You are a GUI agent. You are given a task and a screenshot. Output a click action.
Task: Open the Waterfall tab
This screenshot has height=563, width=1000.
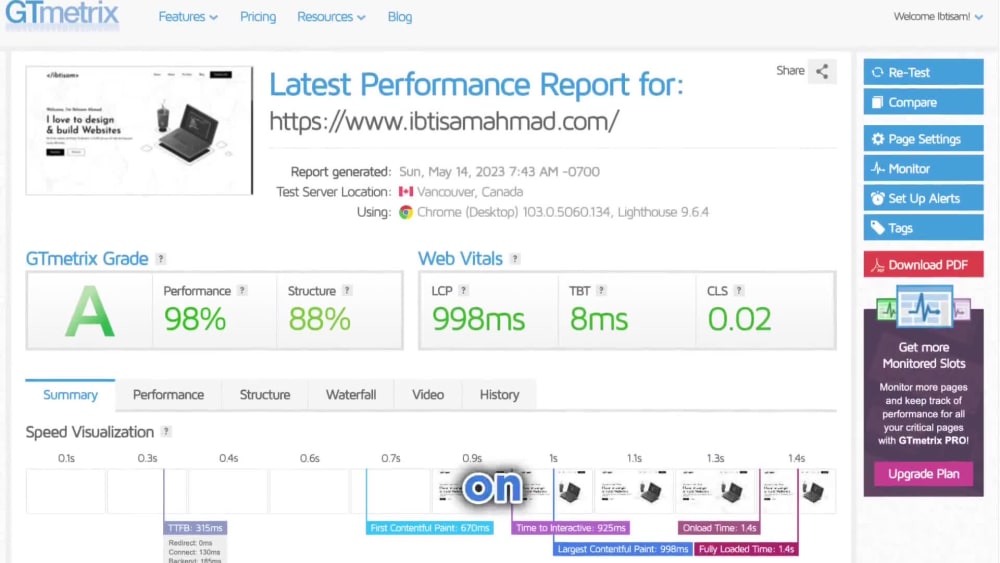351,395
